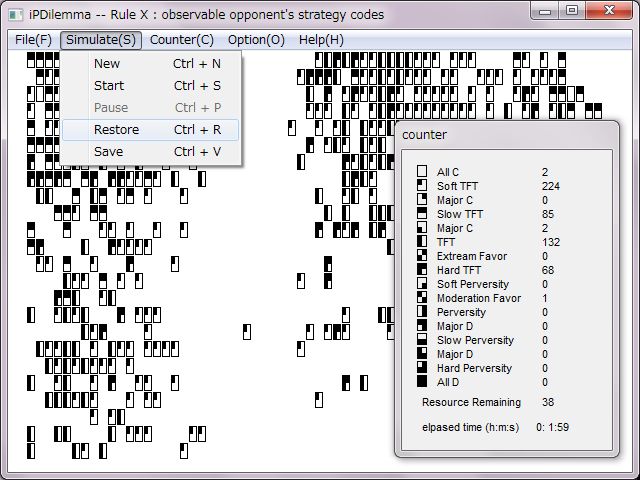Viewport: 640px width, 480px height.
Task: Click the Hard Perversity label
Action: point(474,369)
